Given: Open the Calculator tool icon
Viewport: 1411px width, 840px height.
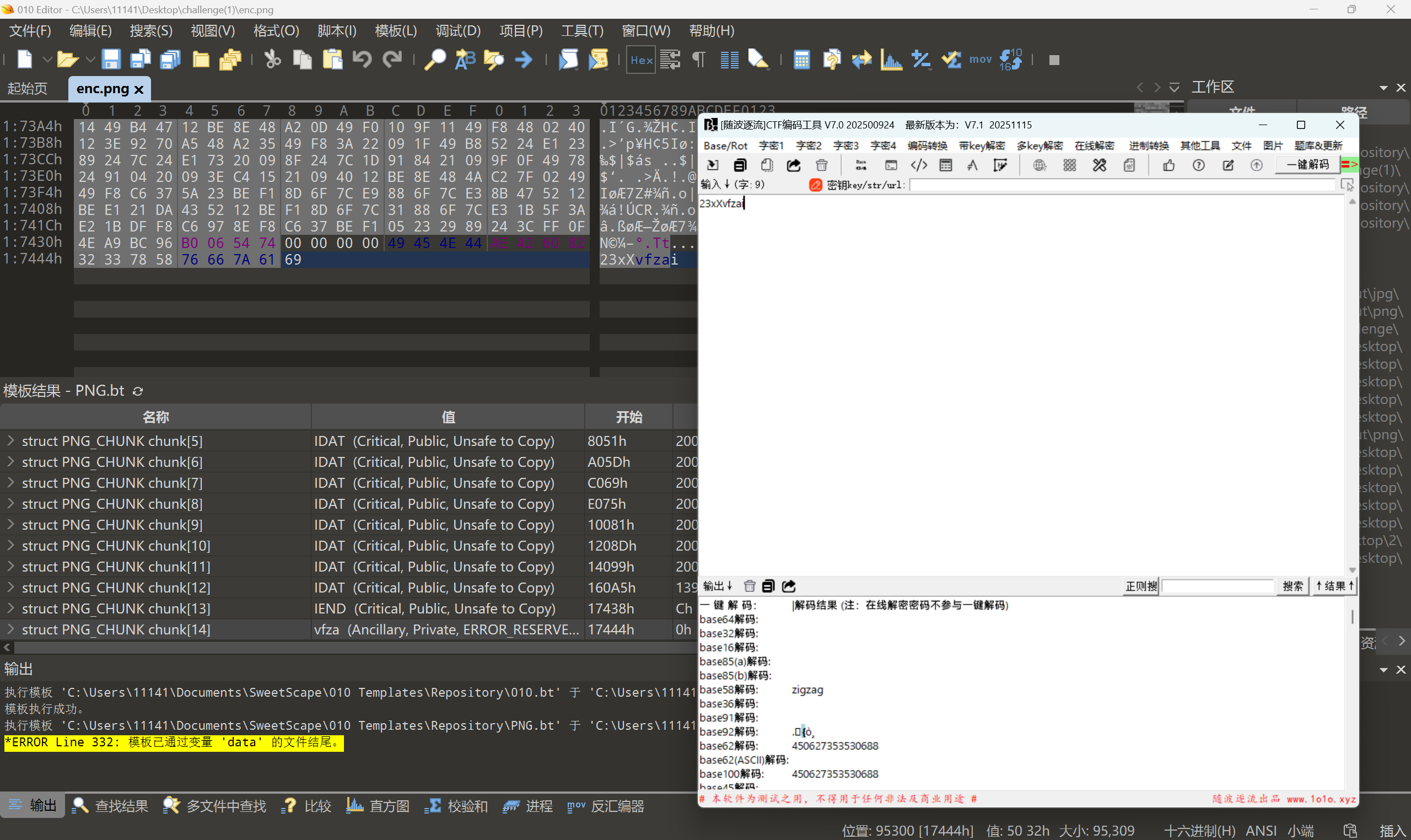Looking at the screenshot, I should point(801,60).
